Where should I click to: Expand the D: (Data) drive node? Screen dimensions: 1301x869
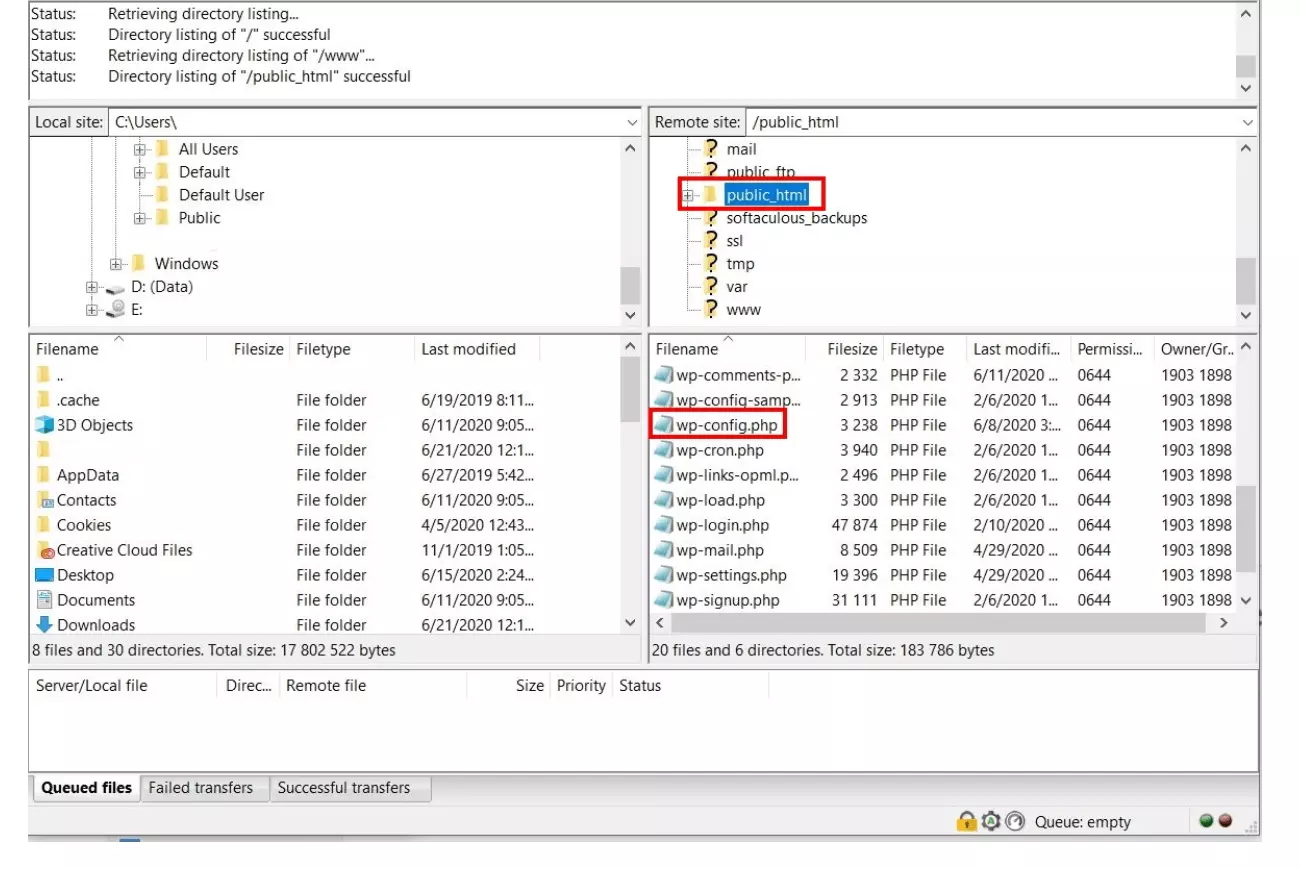pos(92,287)
